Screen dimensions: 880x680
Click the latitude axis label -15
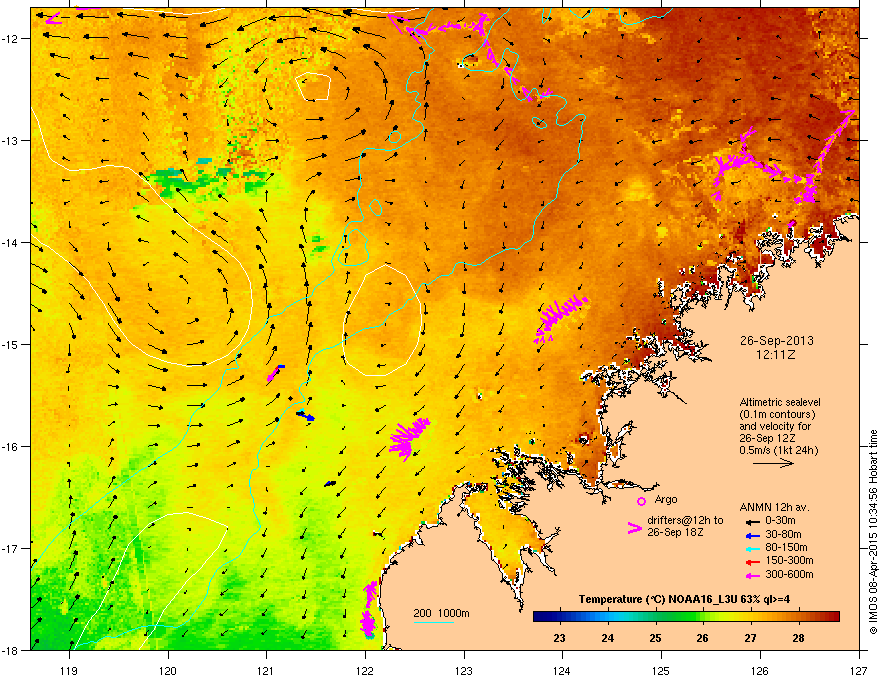coord(10,344)
